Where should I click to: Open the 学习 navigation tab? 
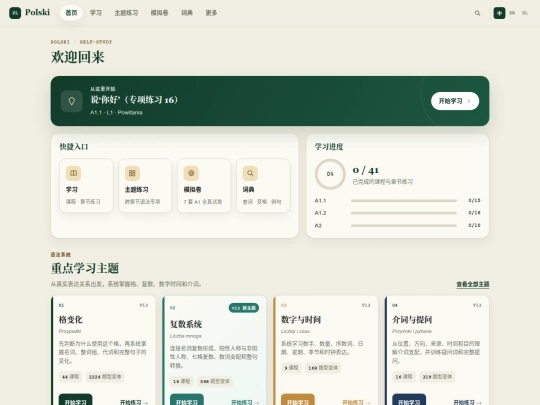tap(96, 13)
